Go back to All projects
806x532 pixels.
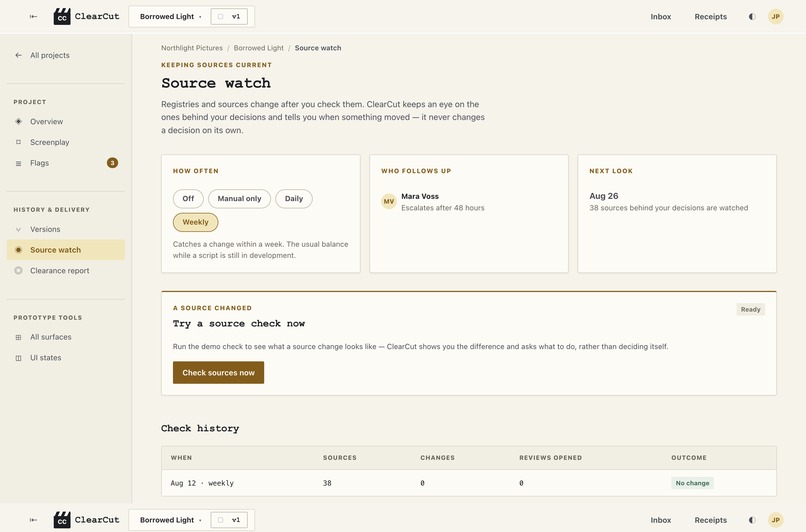(66, 55)
